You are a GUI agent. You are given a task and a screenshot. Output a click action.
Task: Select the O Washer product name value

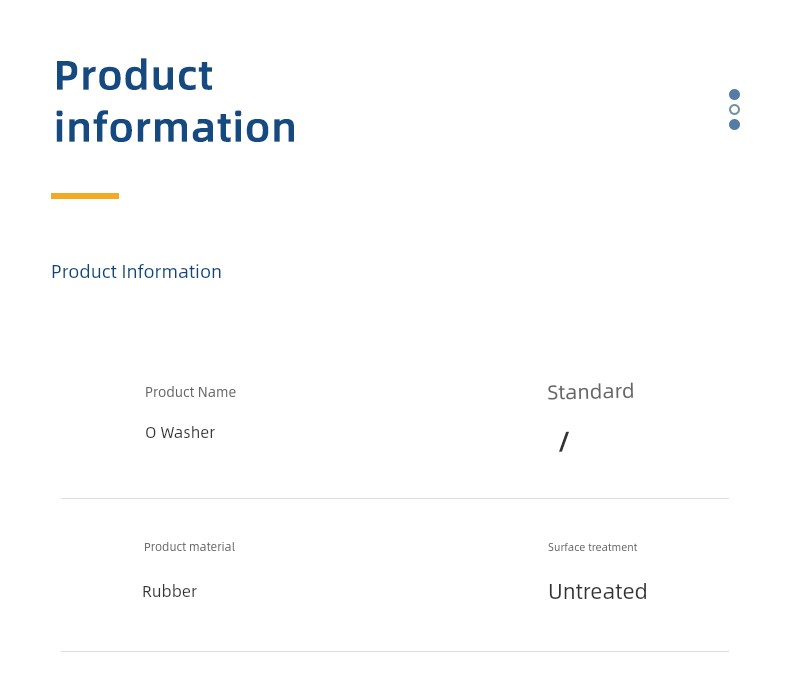[x=180, y=432]
